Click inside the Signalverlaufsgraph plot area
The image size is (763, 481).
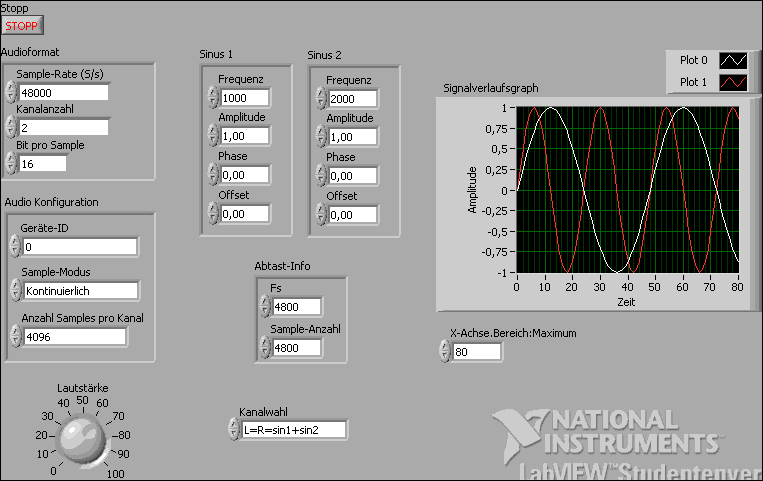coord(627,189)
